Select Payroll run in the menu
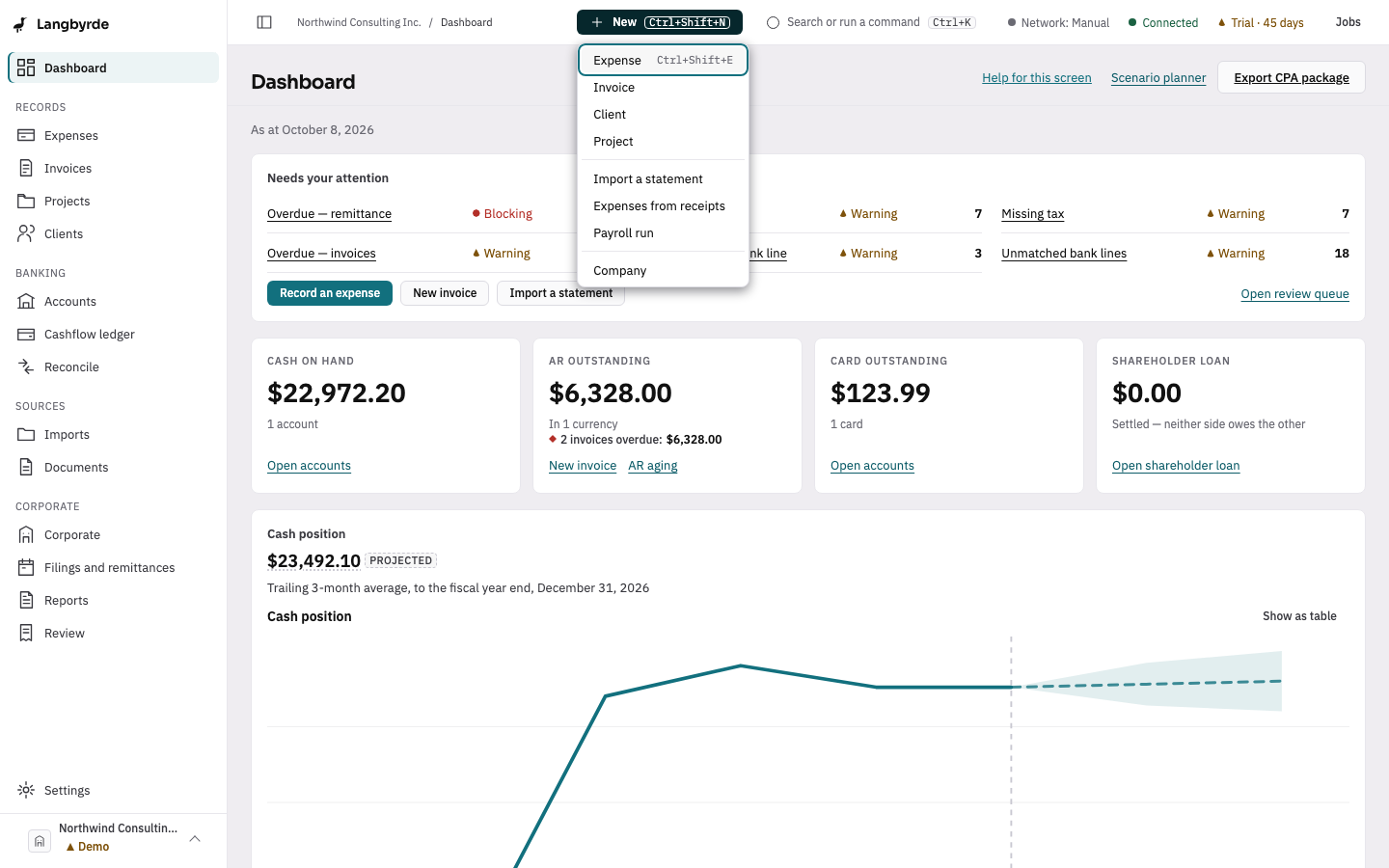 tap(663, 233)
